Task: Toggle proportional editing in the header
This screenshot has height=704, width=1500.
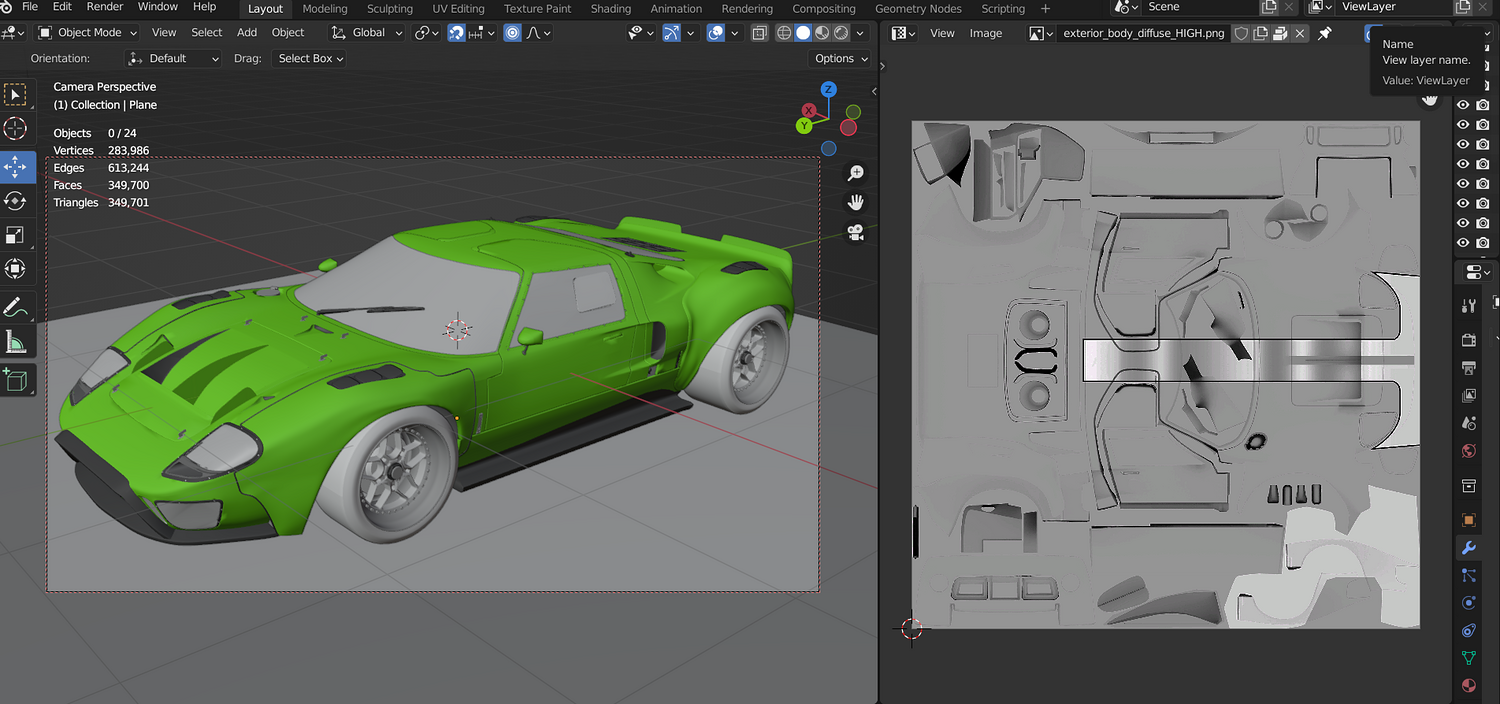Action: [x=513, y=33]
